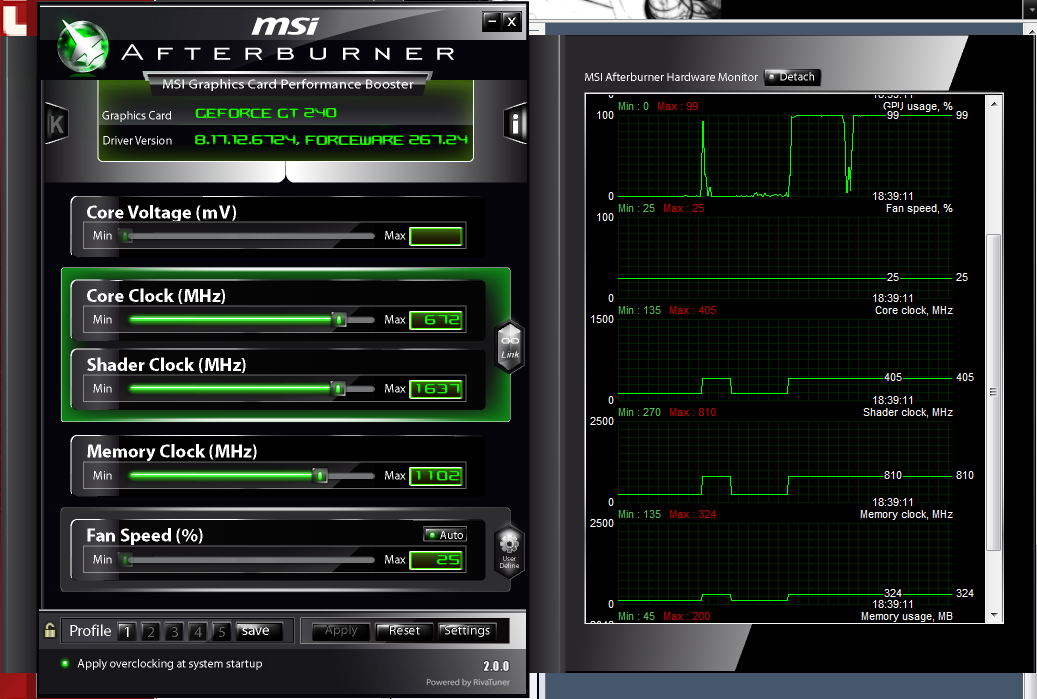Select Profile slot 1
1037x699 pixels.
coord(127,632)
